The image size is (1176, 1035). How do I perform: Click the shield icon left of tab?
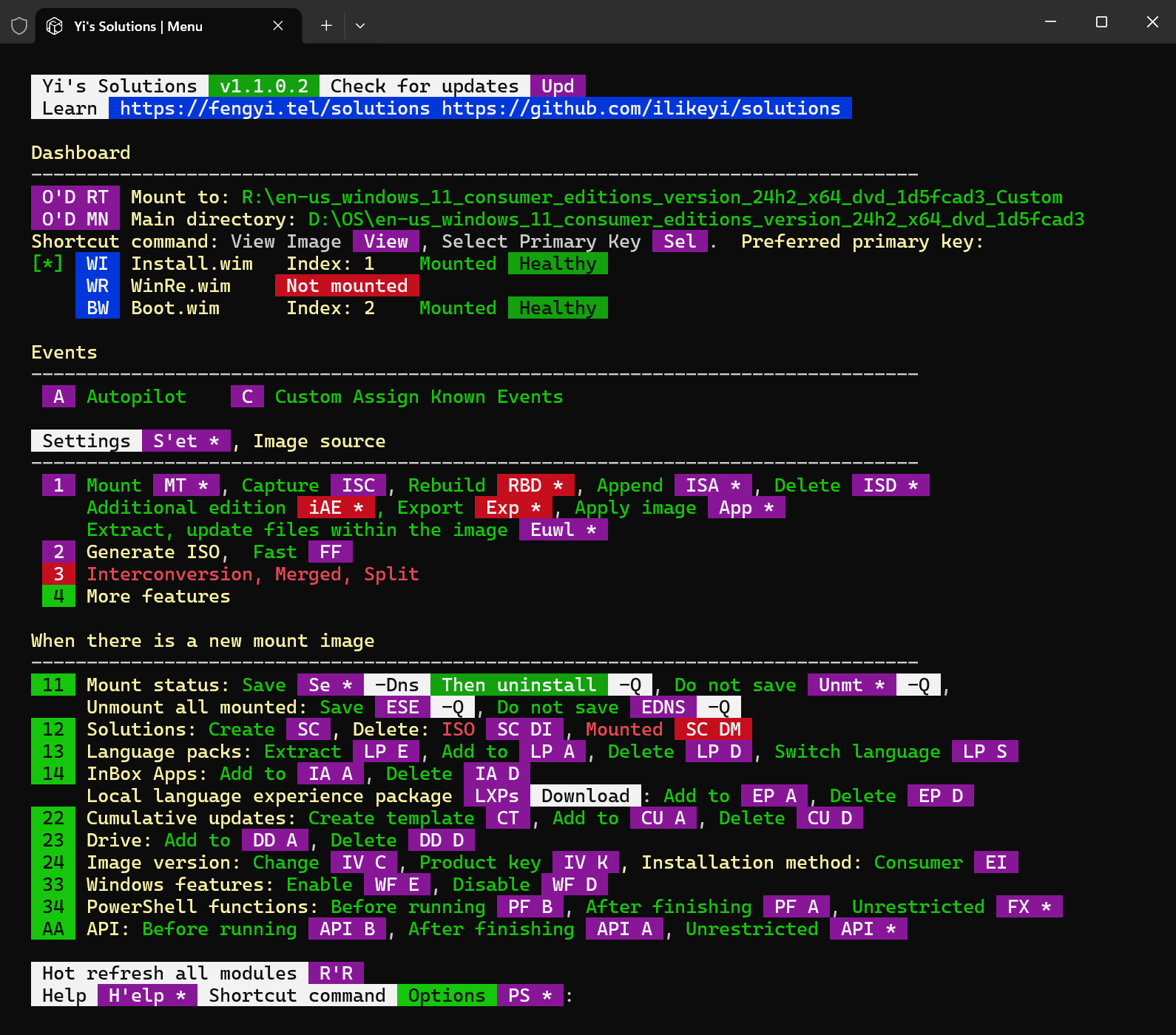tap(19, 26)
